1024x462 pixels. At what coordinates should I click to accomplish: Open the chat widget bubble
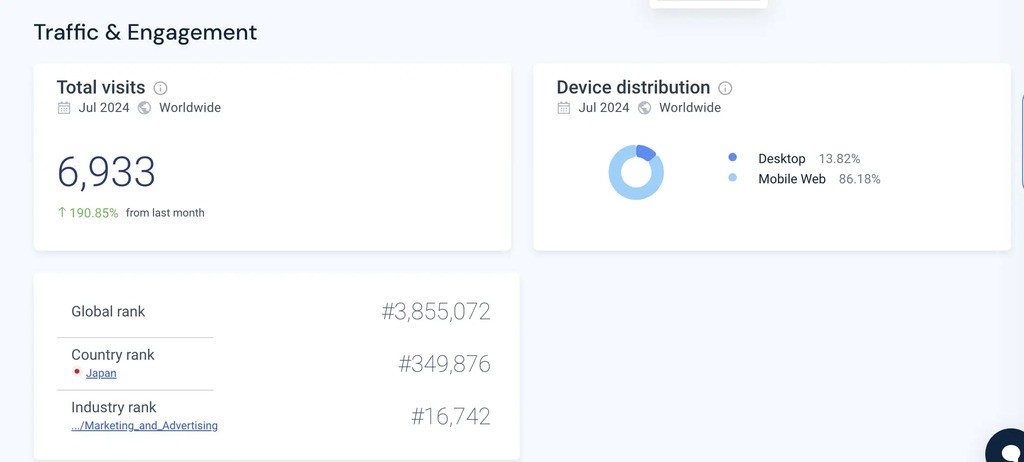[1005, 447]
